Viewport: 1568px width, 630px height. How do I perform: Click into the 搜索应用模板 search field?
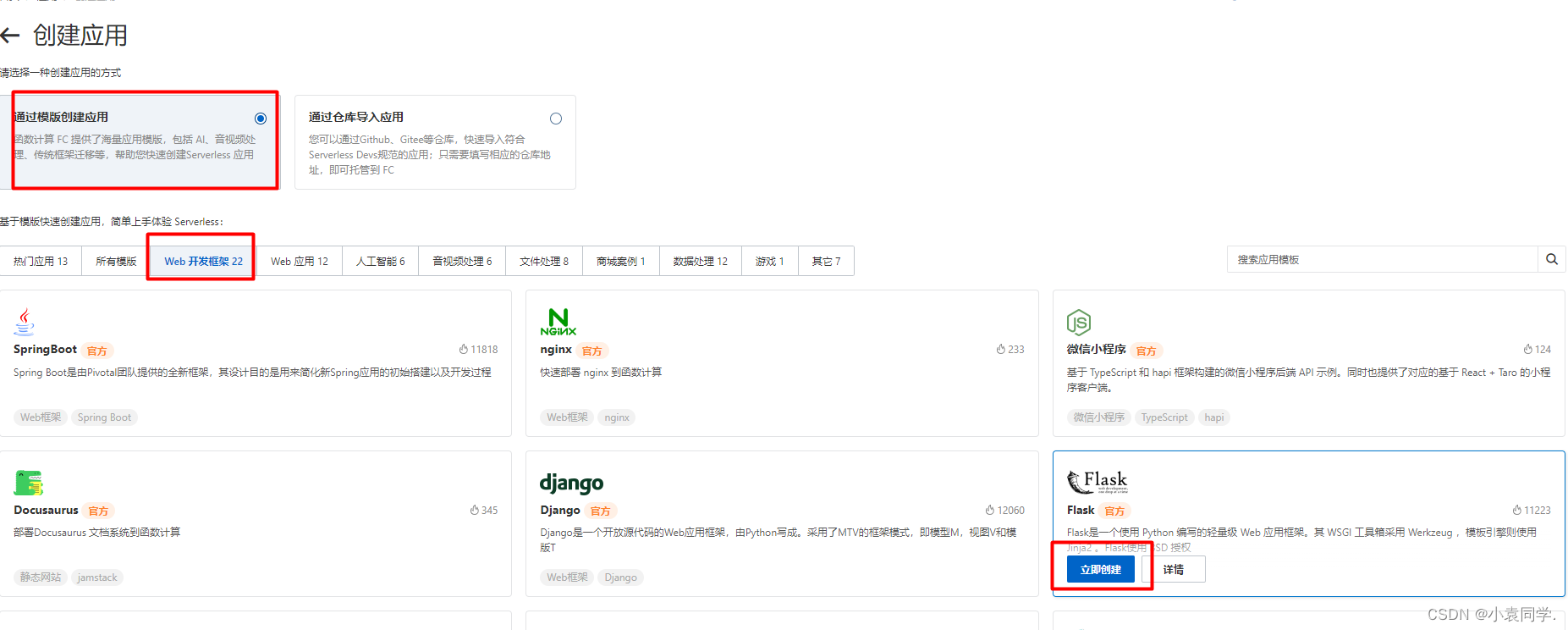(x=1383, y=259)
